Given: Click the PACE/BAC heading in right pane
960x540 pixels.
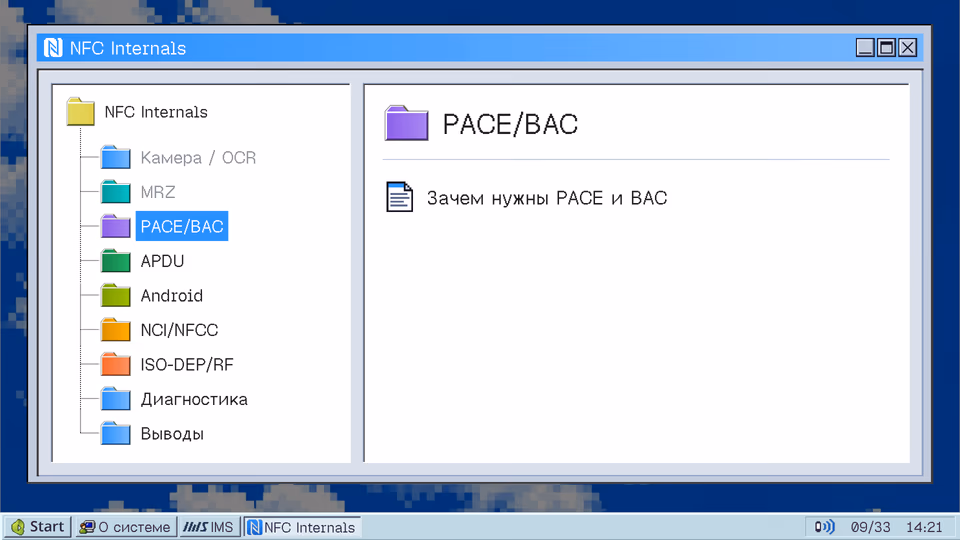Looking at the screenshot, I should [x=511, y=124].
